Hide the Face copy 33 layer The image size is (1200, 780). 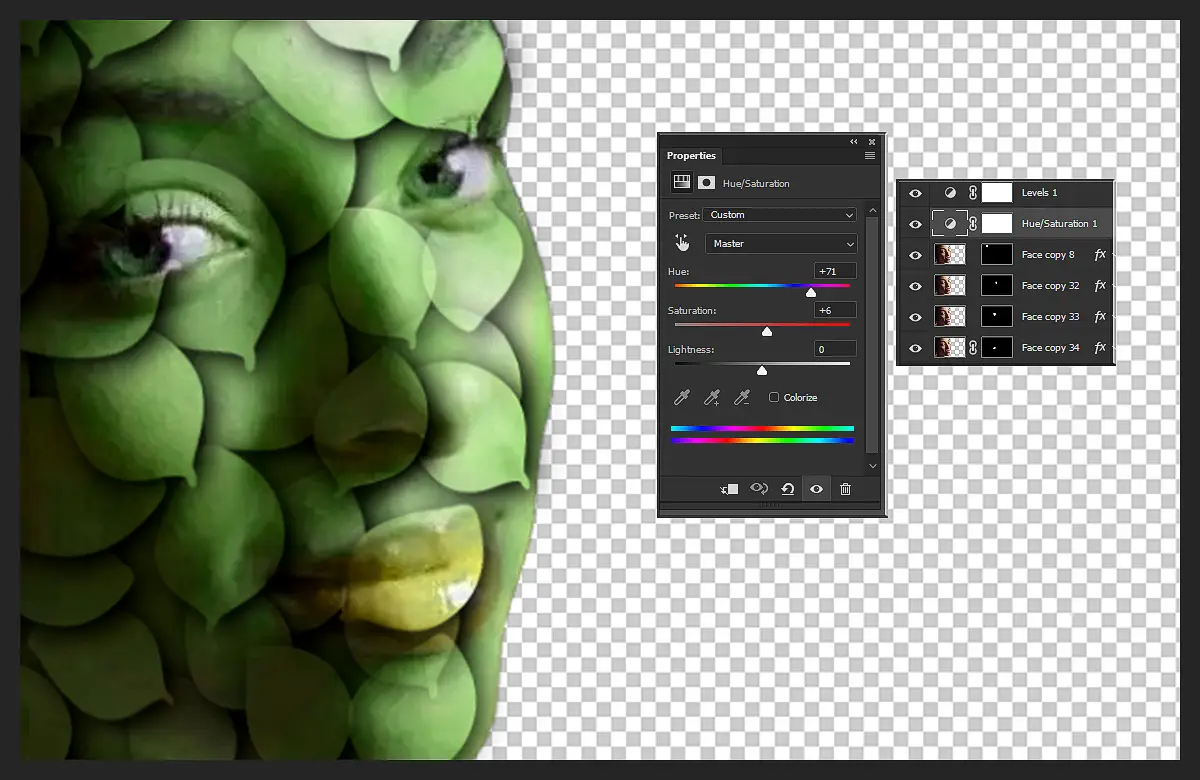point(915,317)
